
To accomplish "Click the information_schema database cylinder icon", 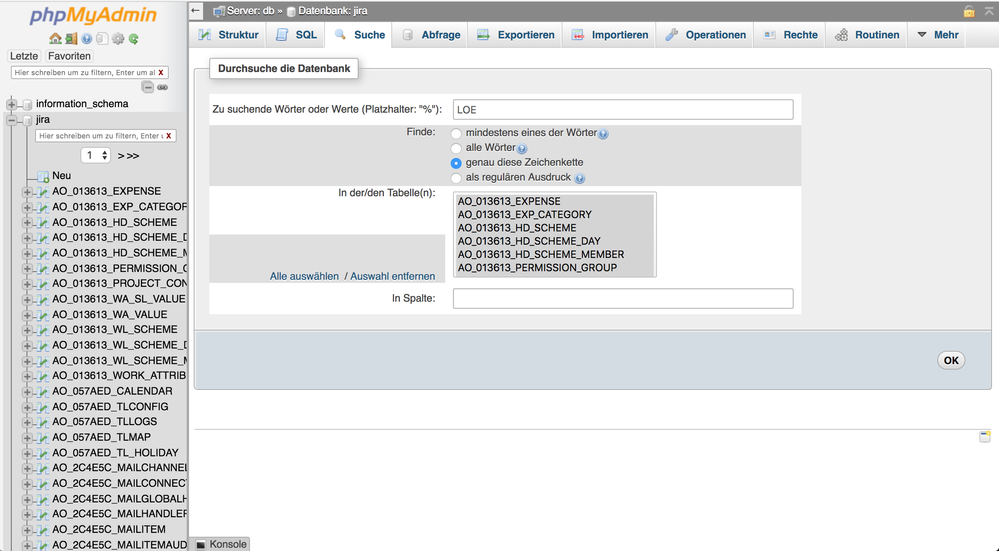I will (27, 104).
